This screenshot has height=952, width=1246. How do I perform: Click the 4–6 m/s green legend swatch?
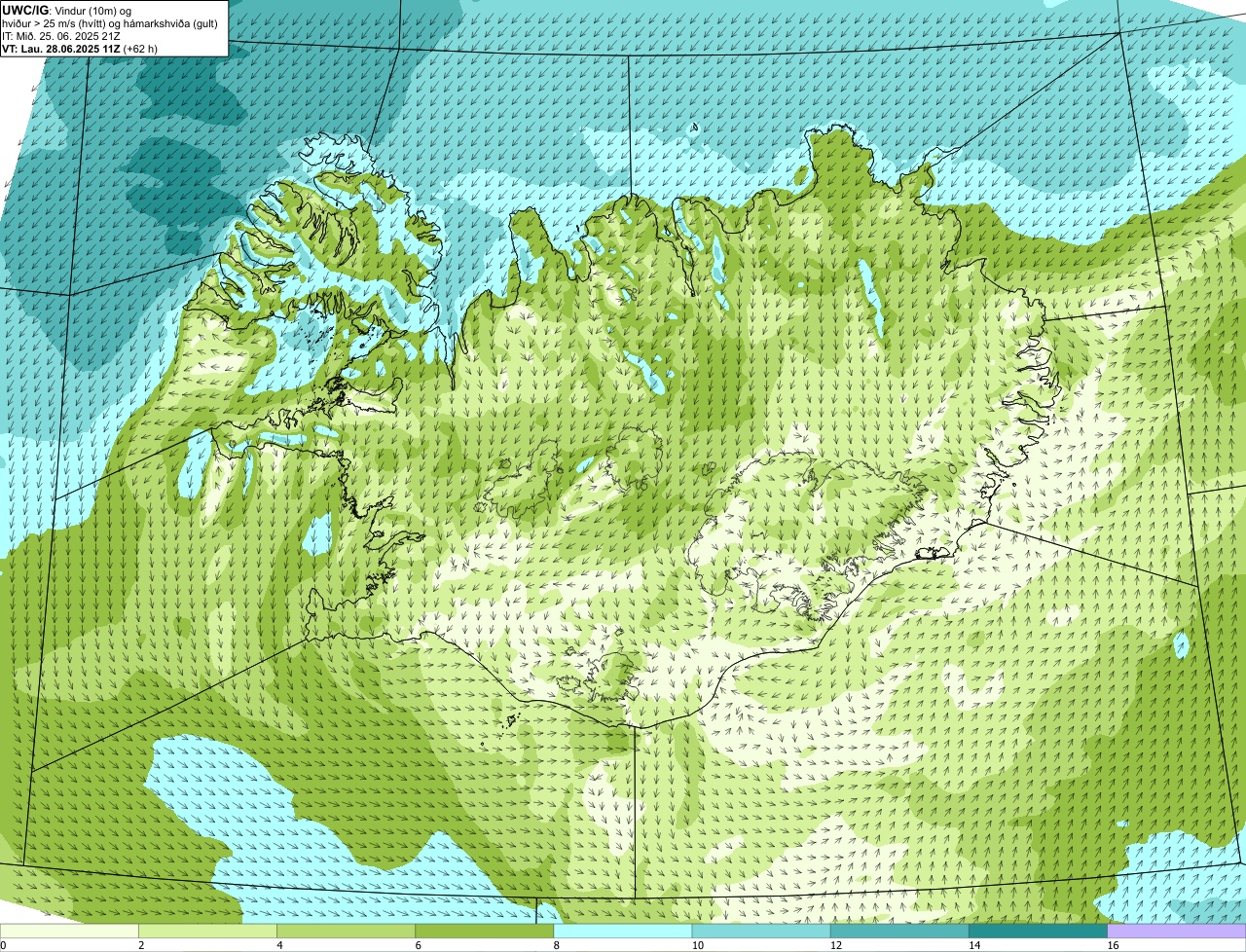tap(347, 931)
